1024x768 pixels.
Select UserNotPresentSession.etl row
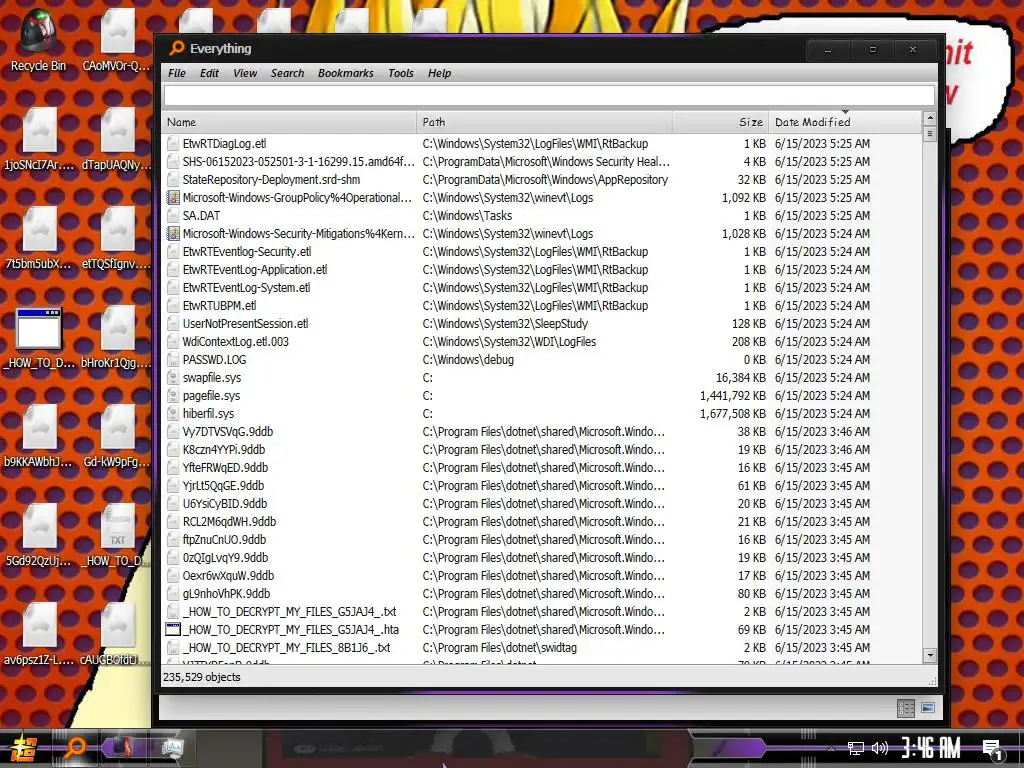(x=542, y=323)
